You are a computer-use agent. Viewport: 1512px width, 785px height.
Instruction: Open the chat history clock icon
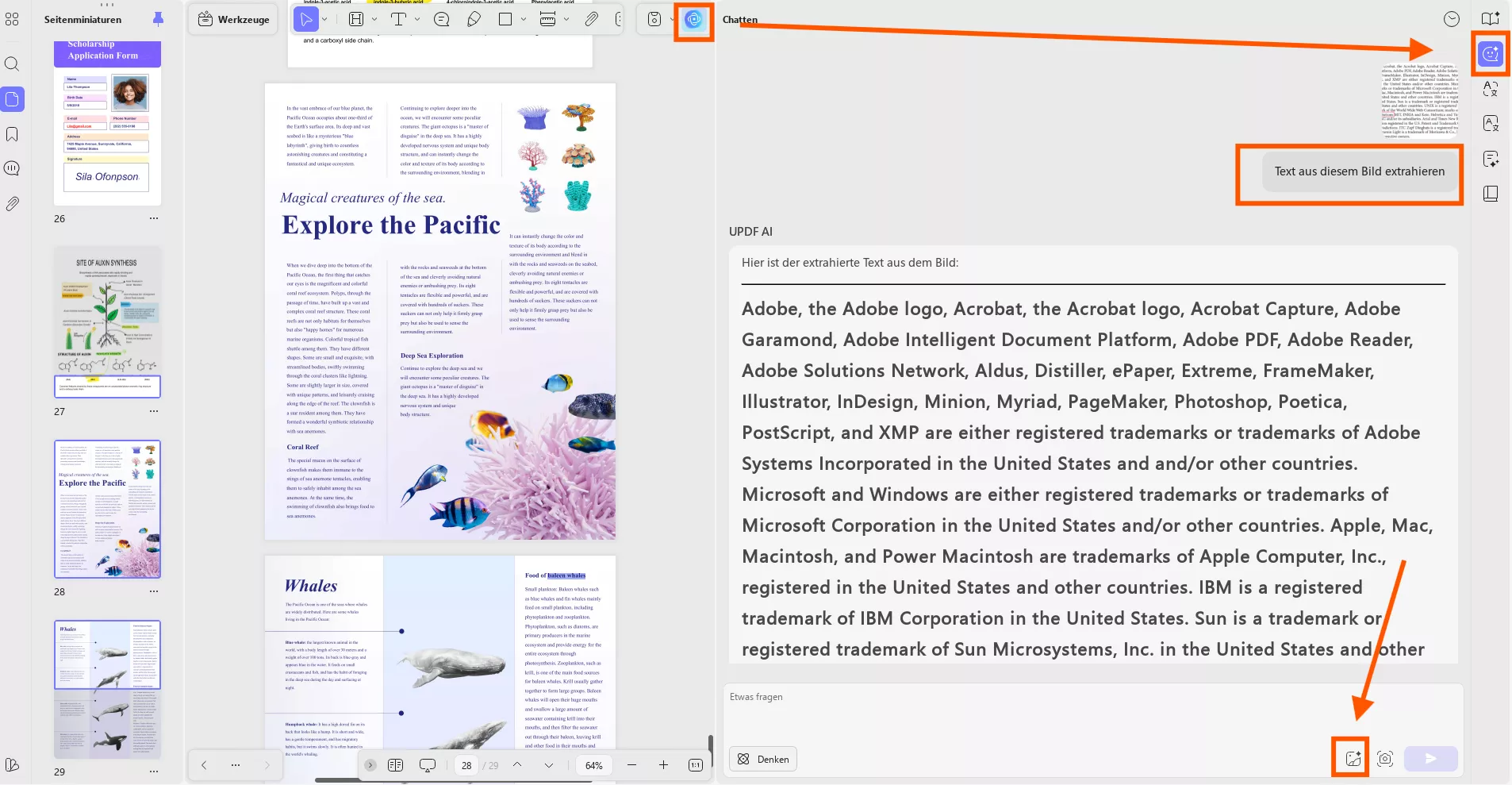click(1452, 19)
